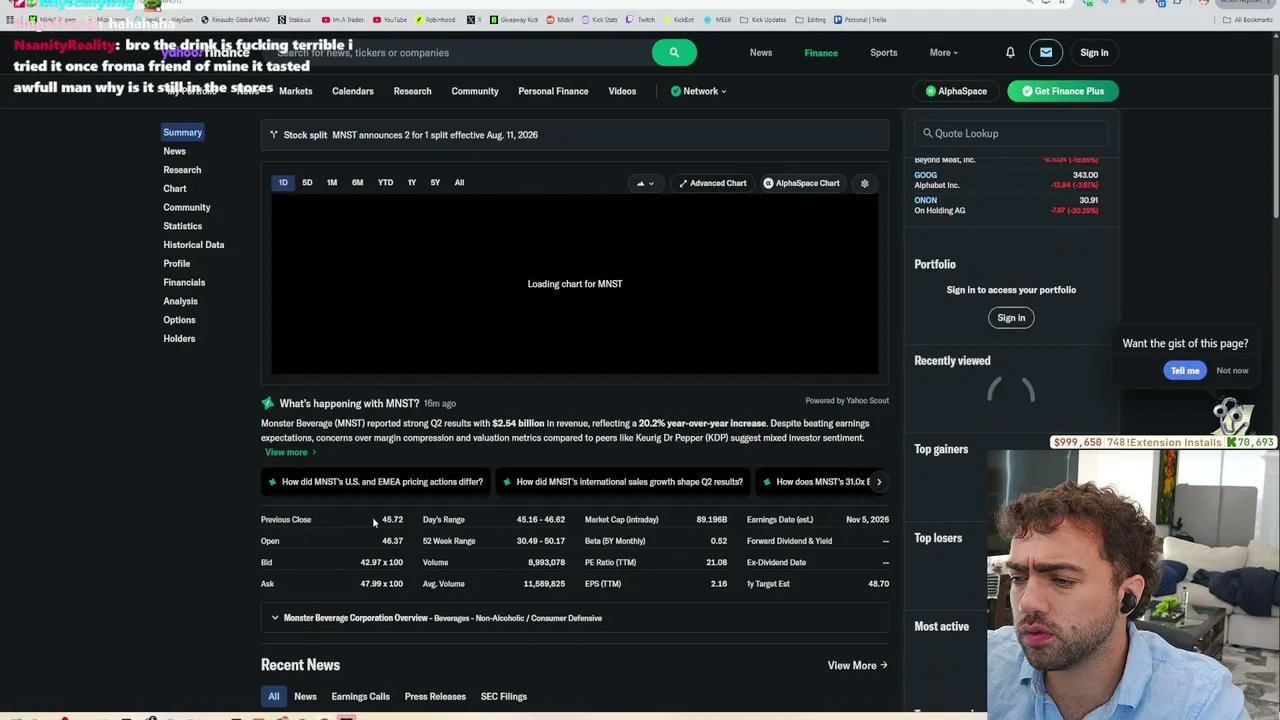Screen dimensions: 1280x720
Task: Expand Monster Beverage Corporation Overview
Action: click(x=575, y=618)
